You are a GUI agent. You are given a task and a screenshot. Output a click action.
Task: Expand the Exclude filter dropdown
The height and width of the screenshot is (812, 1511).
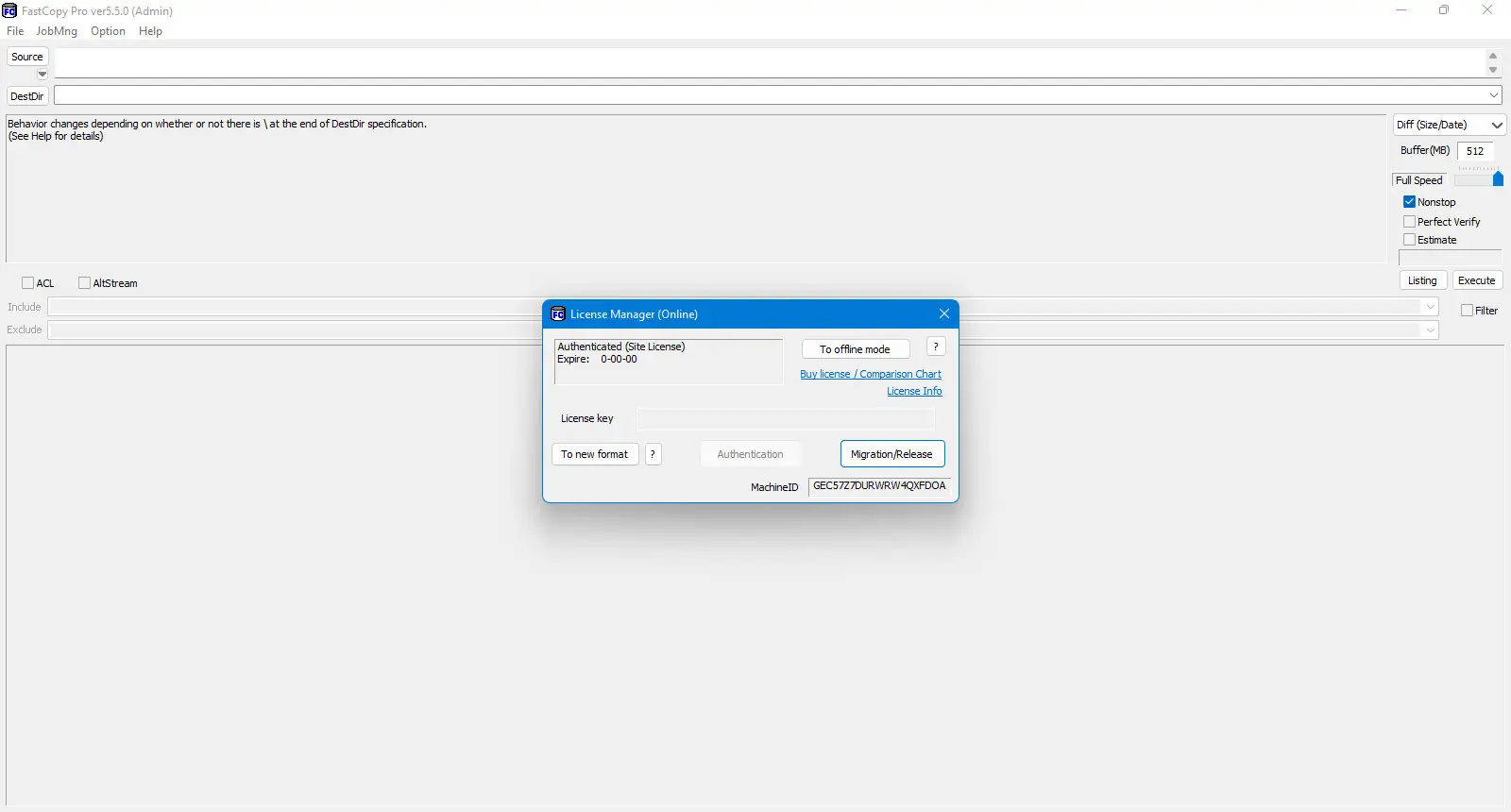(1430, 330)
